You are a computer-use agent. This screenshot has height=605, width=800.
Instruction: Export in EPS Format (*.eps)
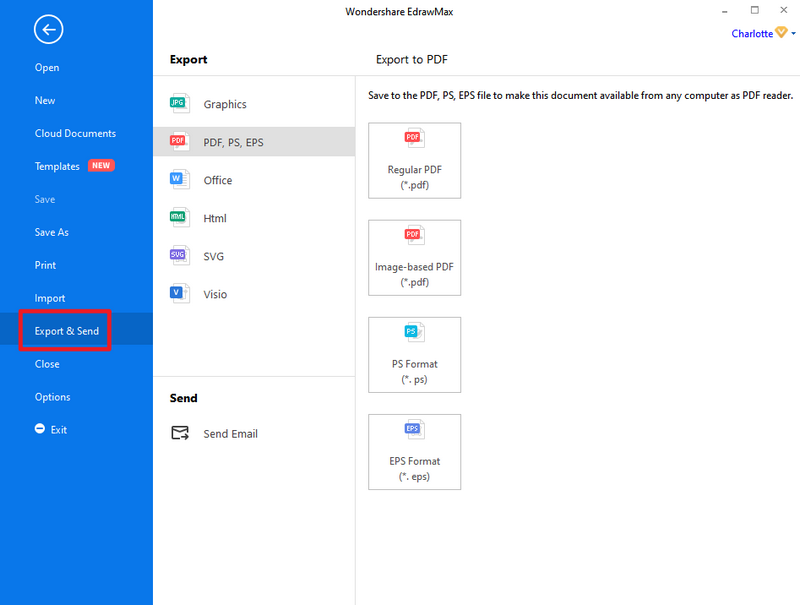(414, 452)
